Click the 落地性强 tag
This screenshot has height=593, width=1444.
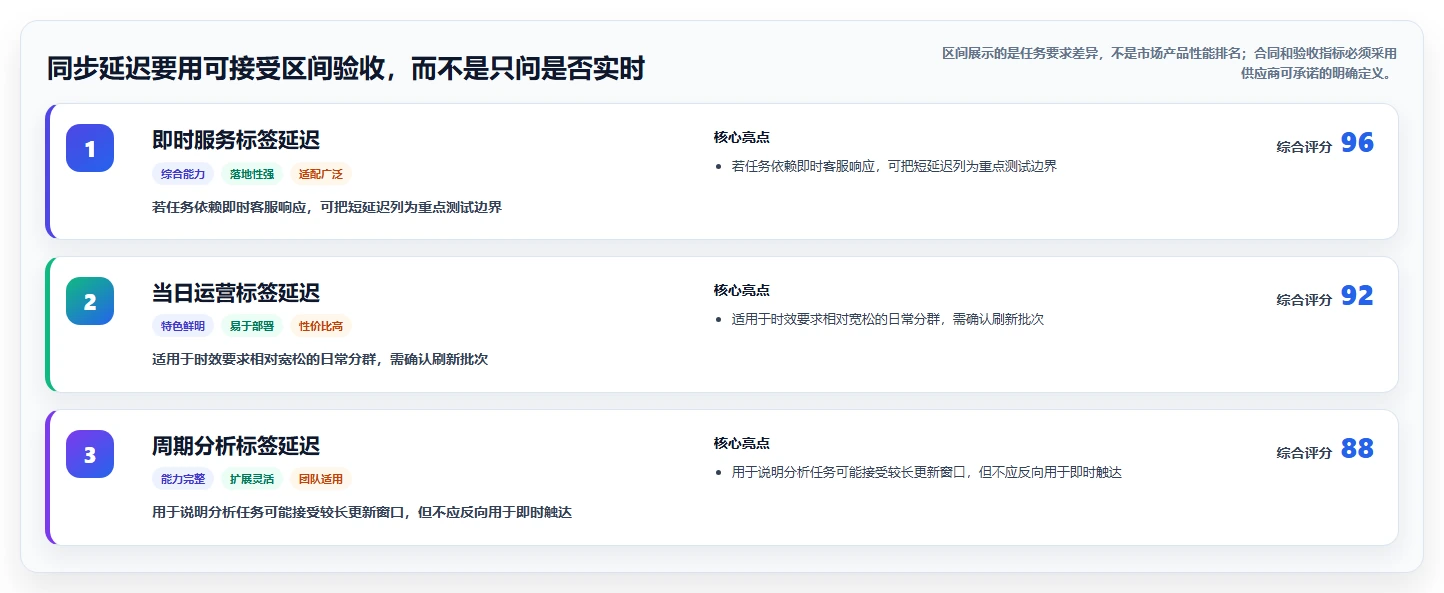click(x=252, y=174)
